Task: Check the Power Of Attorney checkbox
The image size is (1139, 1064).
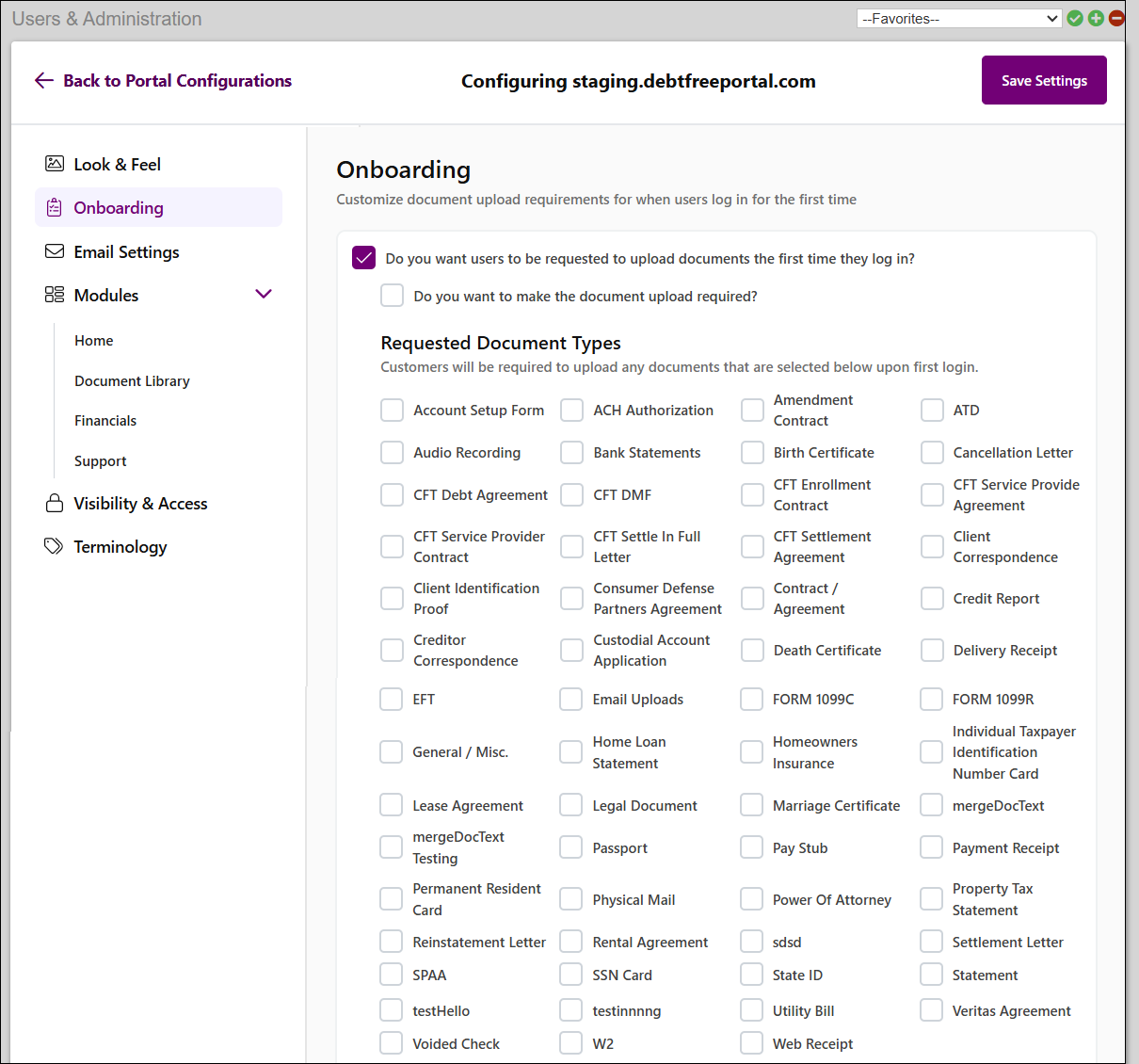Action: point(751,900)
